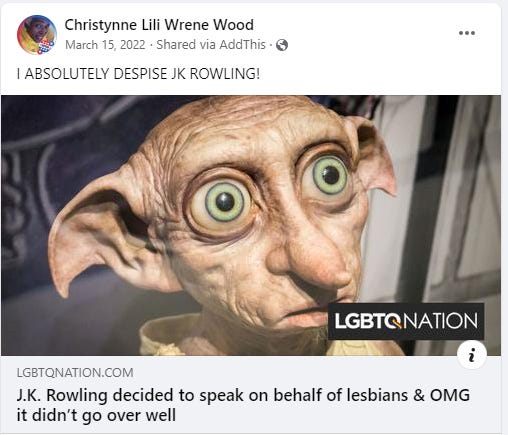The width and height of the screenshot is (508, 435).
Task: Select the I ABSOLUTELY DESPISE JK ROWLING caption
Action: point(138,74)
